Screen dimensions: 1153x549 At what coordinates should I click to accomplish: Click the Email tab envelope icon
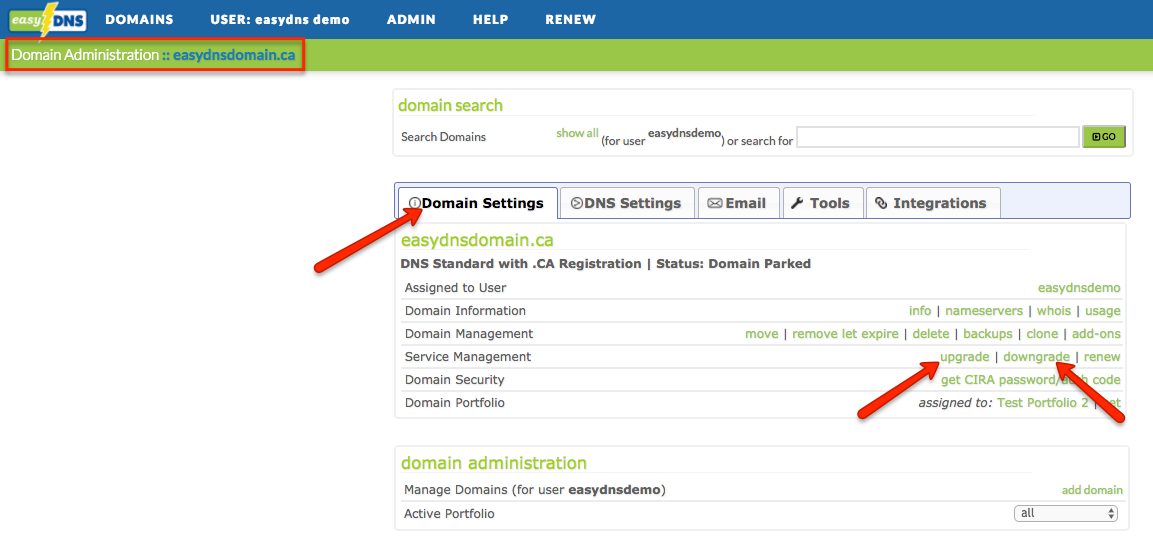(x=715, y=204)
